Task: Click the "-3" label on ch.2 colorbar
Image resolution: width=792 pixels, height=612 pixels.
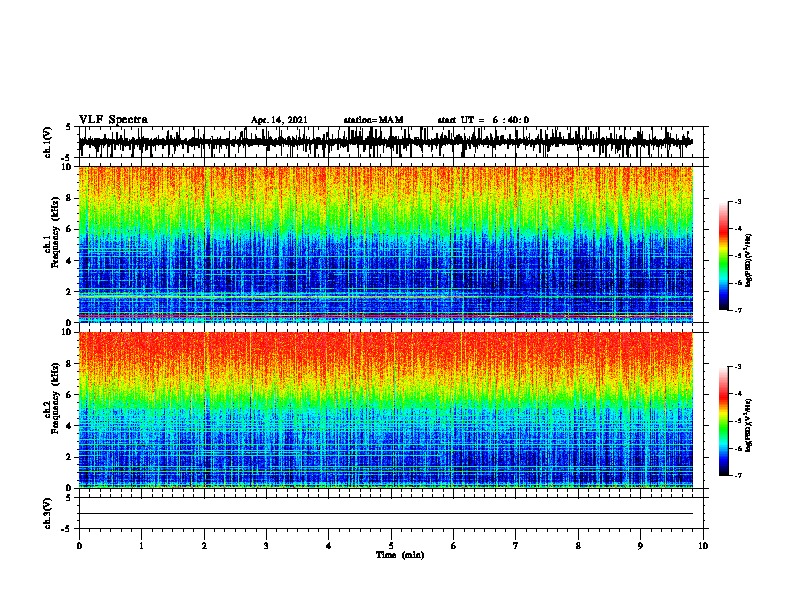Action: pos(737,367)
